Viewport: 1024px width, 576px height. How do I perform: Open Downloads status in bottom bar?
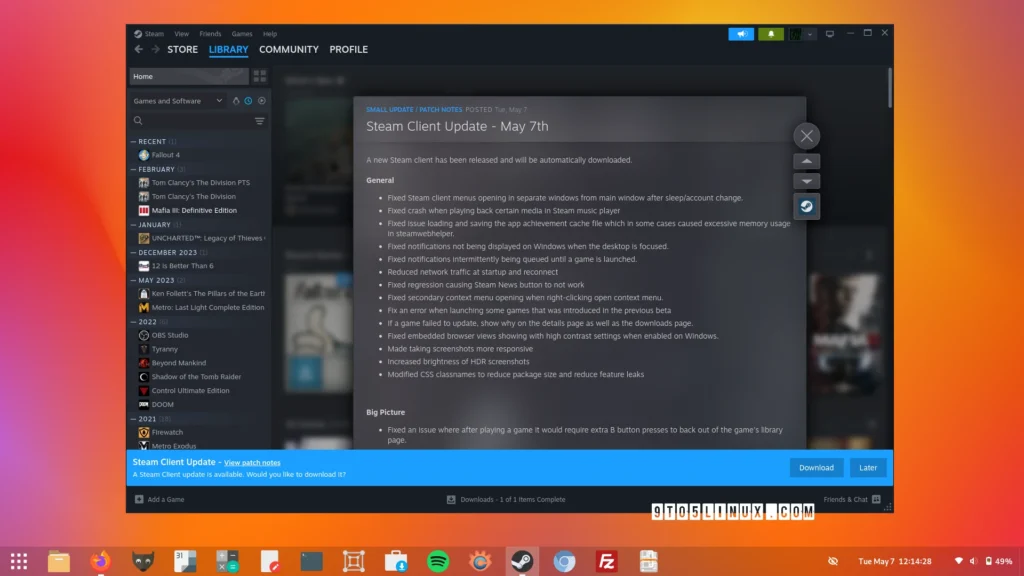[x=506, y=500]
